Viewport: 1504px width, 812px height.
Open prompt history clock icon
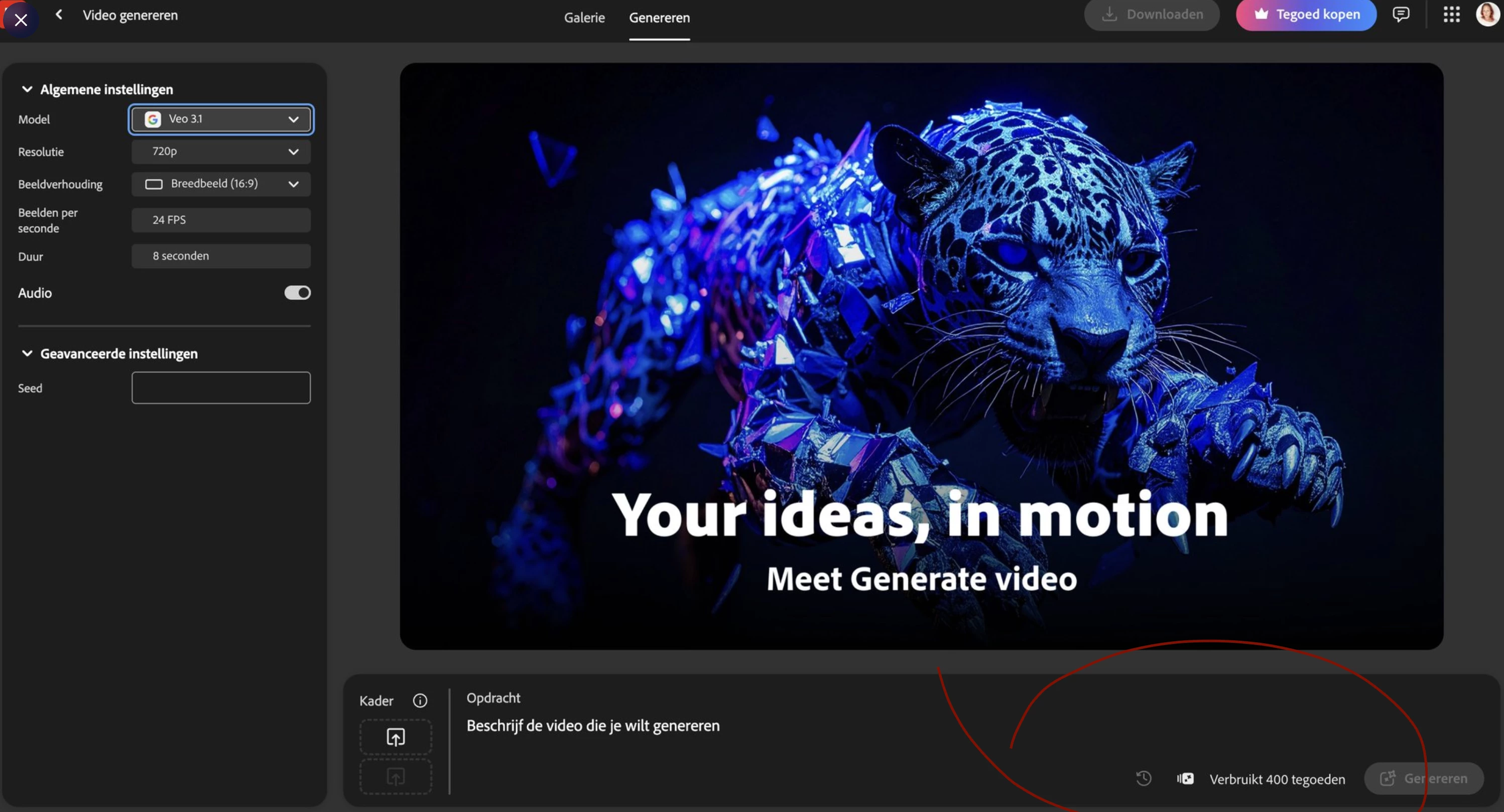1143,779
